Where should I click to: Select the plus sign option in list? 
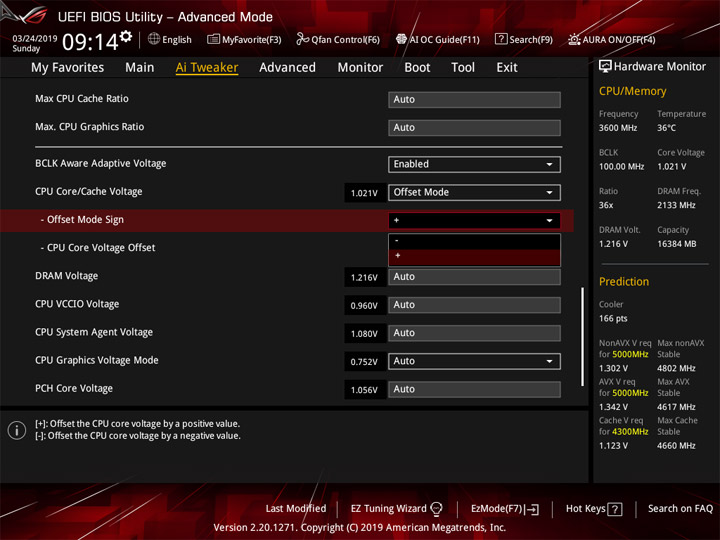[x=474, y=257]
